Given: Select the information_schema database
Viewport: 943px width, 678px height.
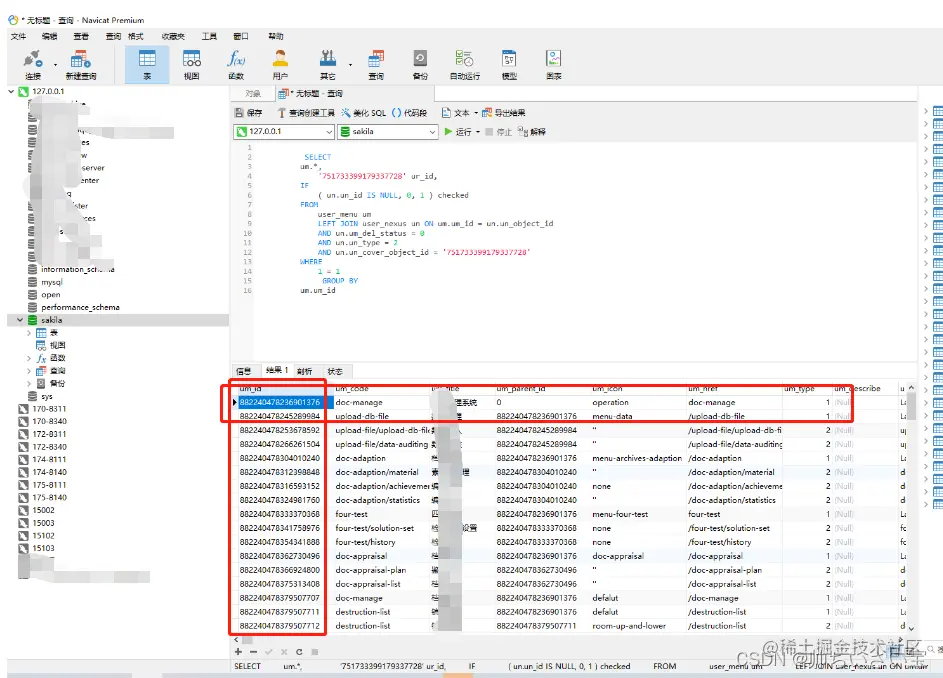Looking at the screenshot, I should click(77, 270).
